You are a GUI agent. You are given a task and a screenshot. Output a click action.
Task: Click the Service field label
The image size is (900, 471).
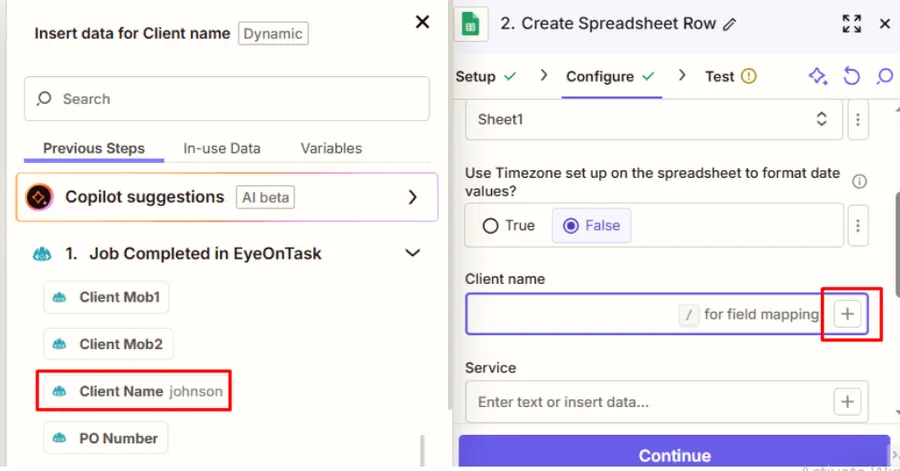coord(490,368)
